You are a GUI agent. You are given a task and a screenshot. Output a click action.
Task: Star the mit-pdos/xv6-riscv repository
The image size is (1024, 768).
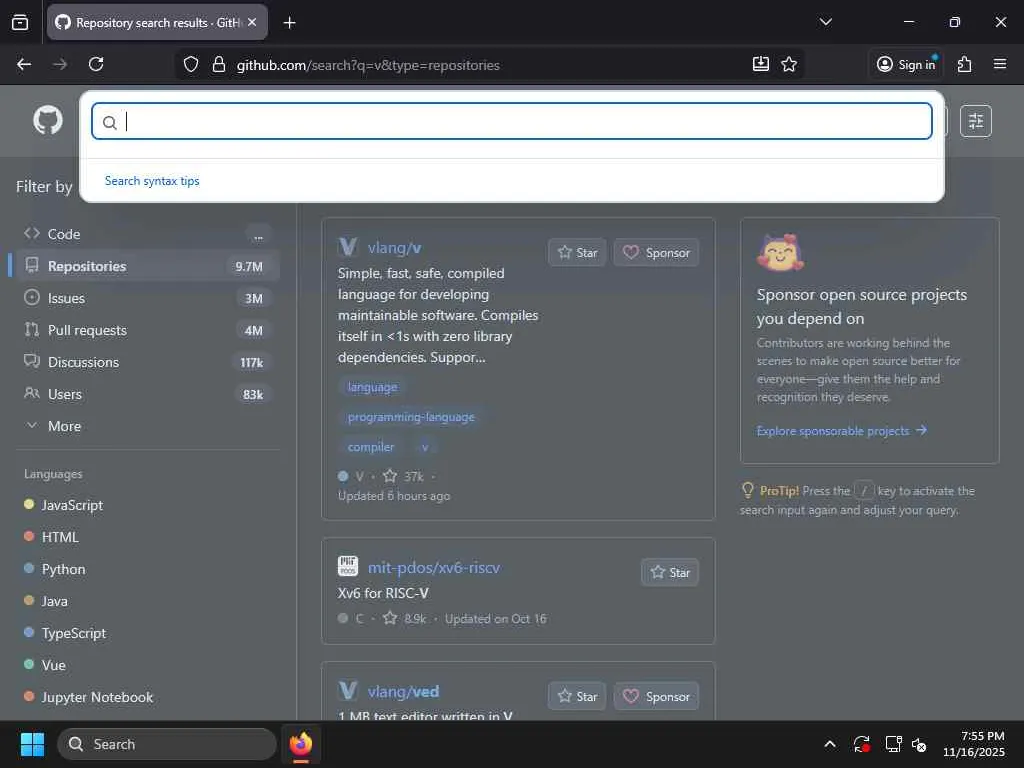click(670, 573)
